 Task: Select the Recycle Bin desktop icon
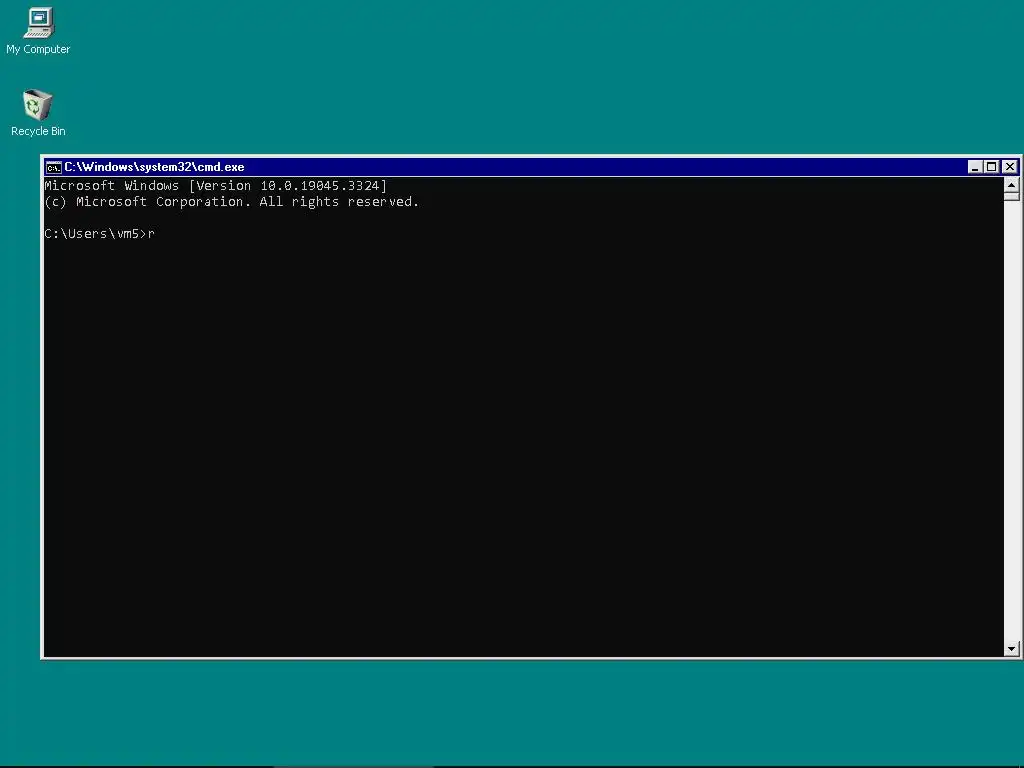click(38, 113)
